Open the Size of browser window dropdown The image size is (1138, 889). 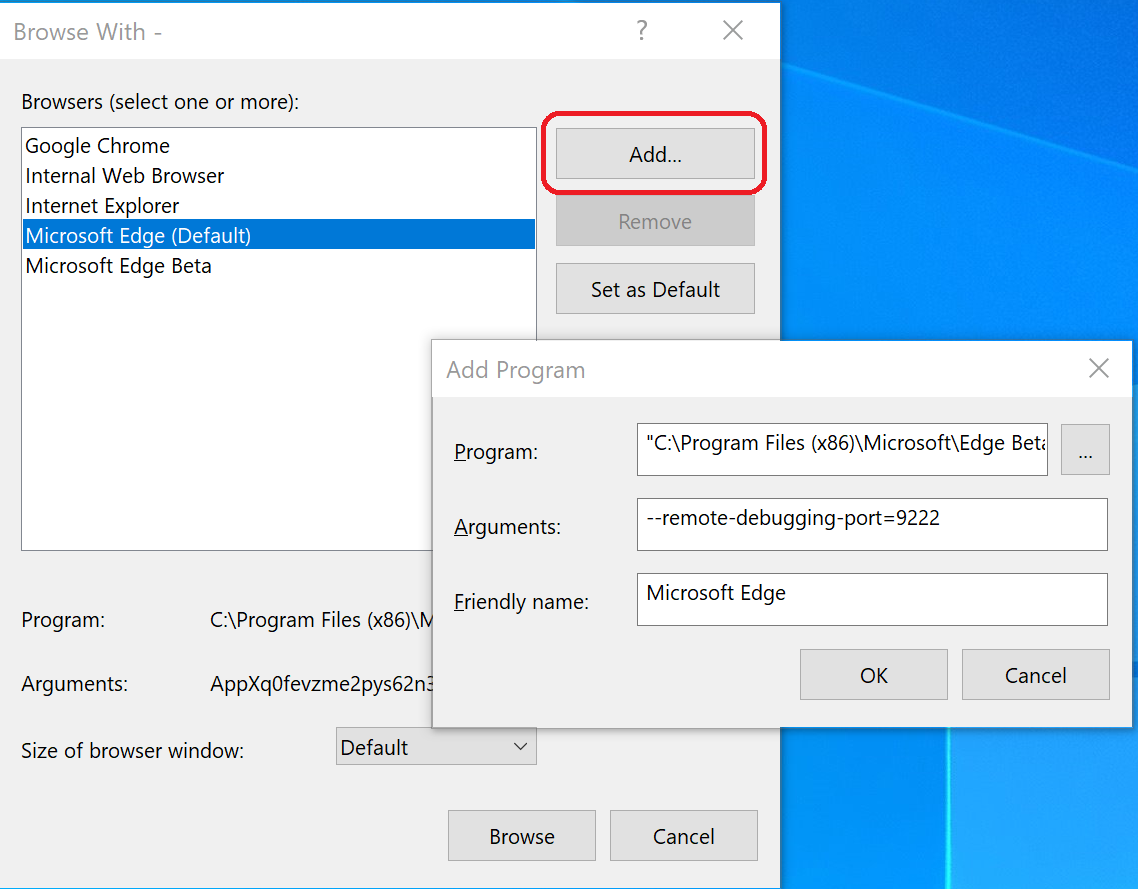pyautogui.click(x=435, y=747)
